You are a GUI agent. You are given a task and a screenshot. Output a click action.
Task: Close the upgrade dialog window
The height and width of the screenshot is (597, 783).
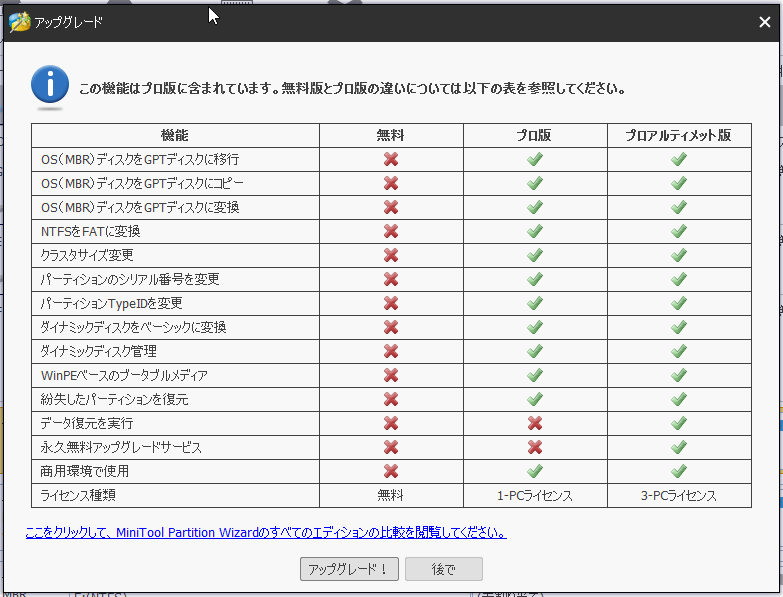[765, 22]
